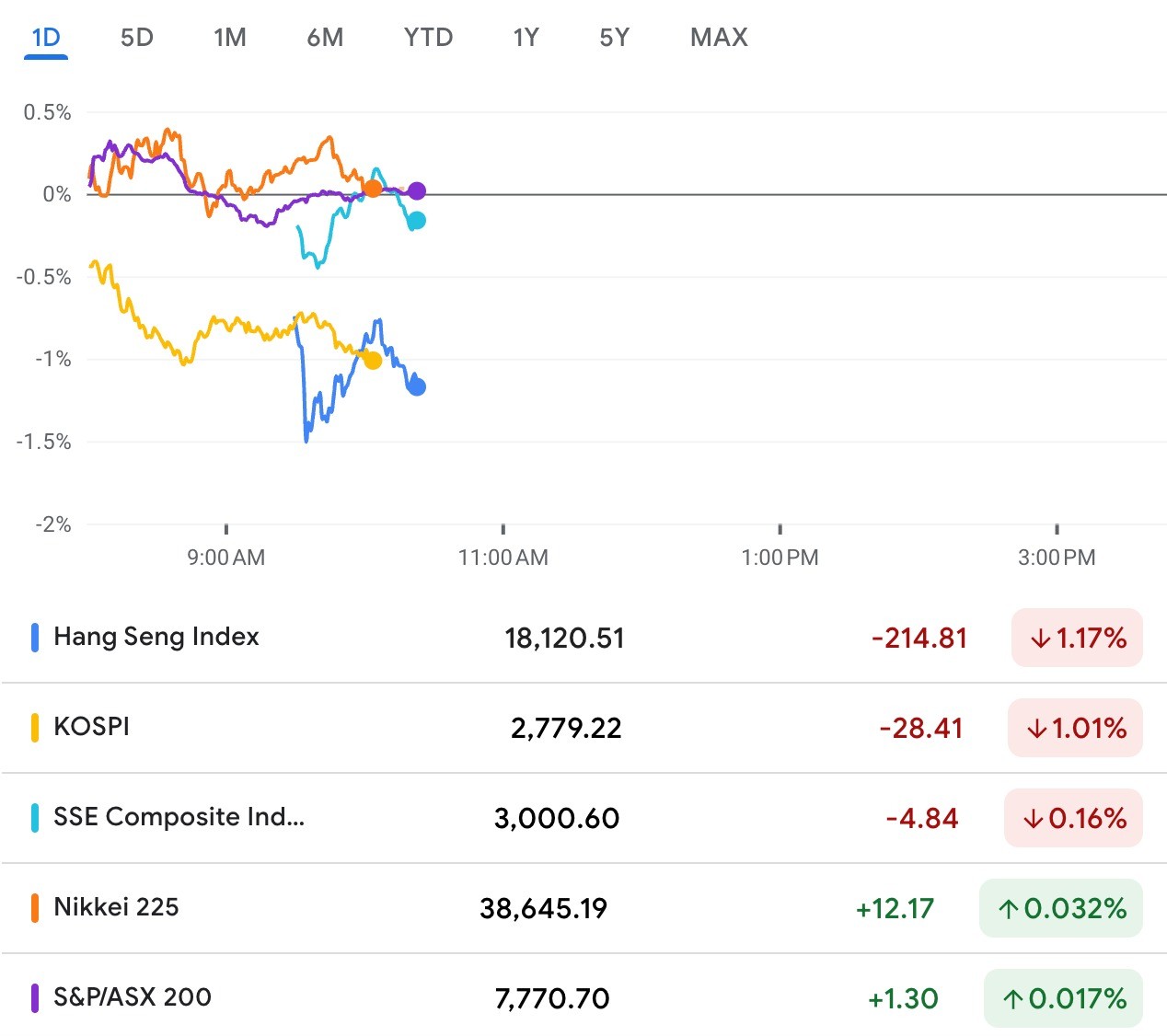Switch to the 5D time range tab
1167x1036 pixels.
click(x=137, y=38)
